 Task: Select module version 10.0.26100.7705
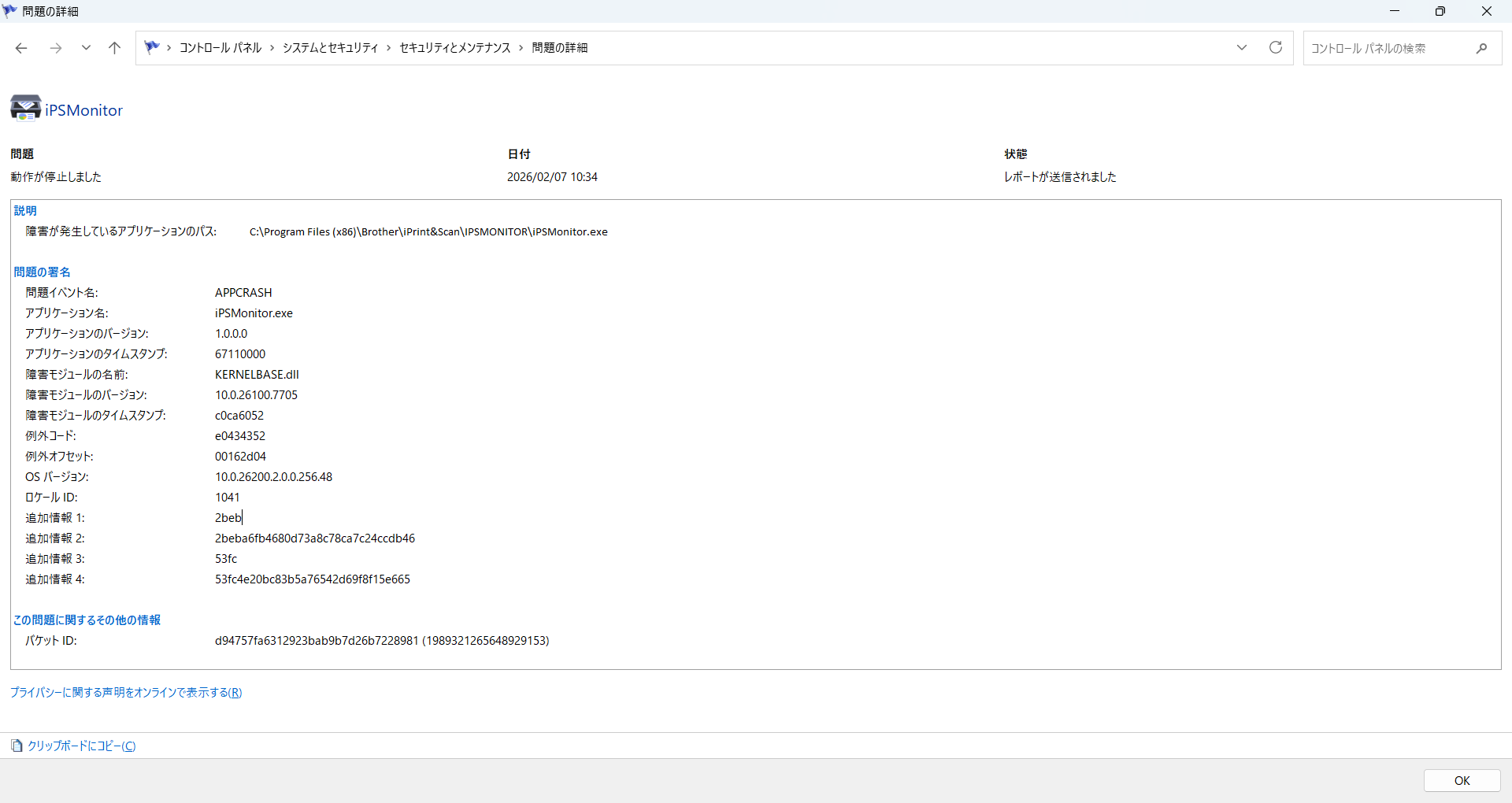click(x=256, y=395)
